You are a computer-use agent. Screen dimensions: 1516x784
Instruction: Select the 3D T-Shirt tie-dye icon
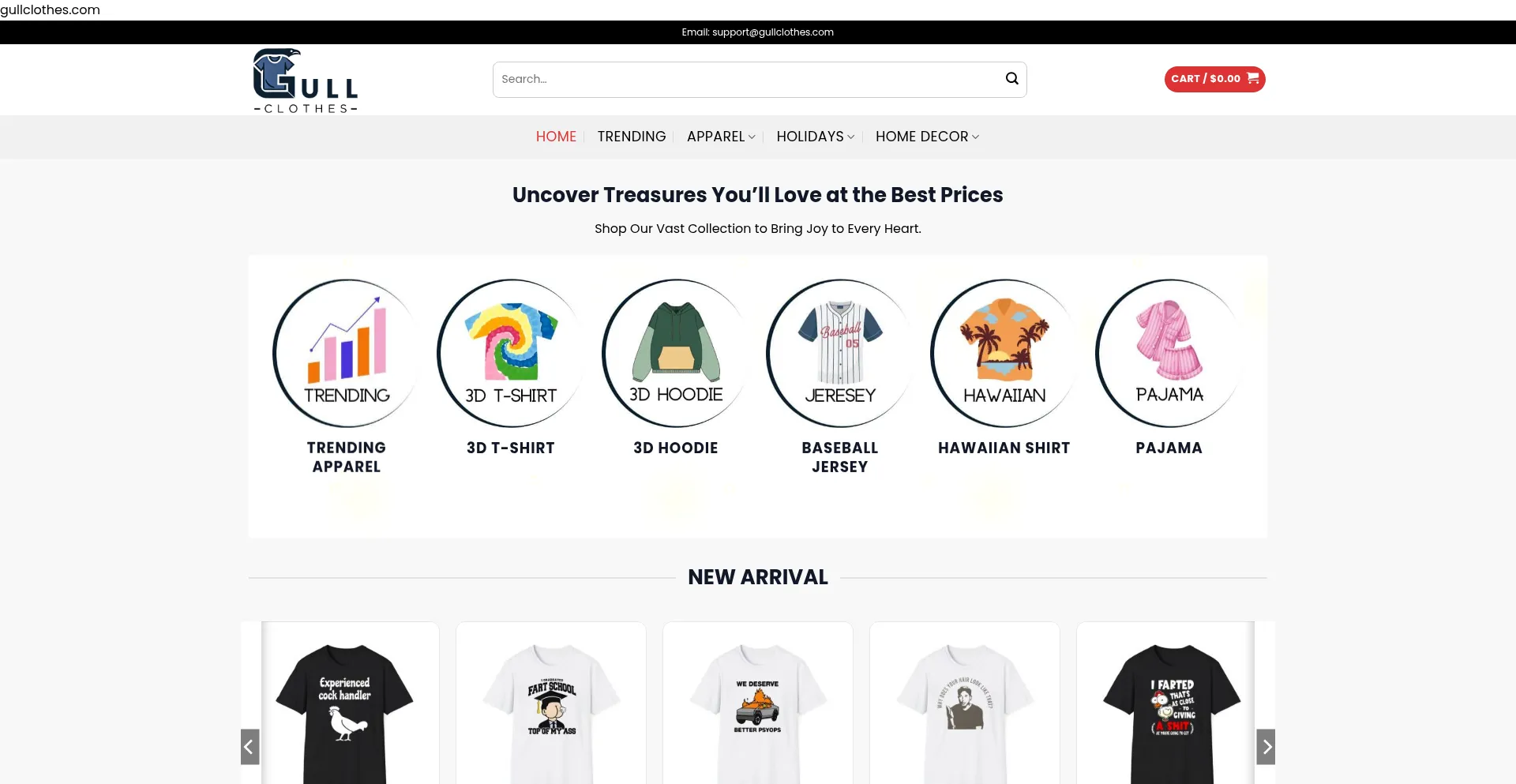pyautogui.click(x=511, y=353)
